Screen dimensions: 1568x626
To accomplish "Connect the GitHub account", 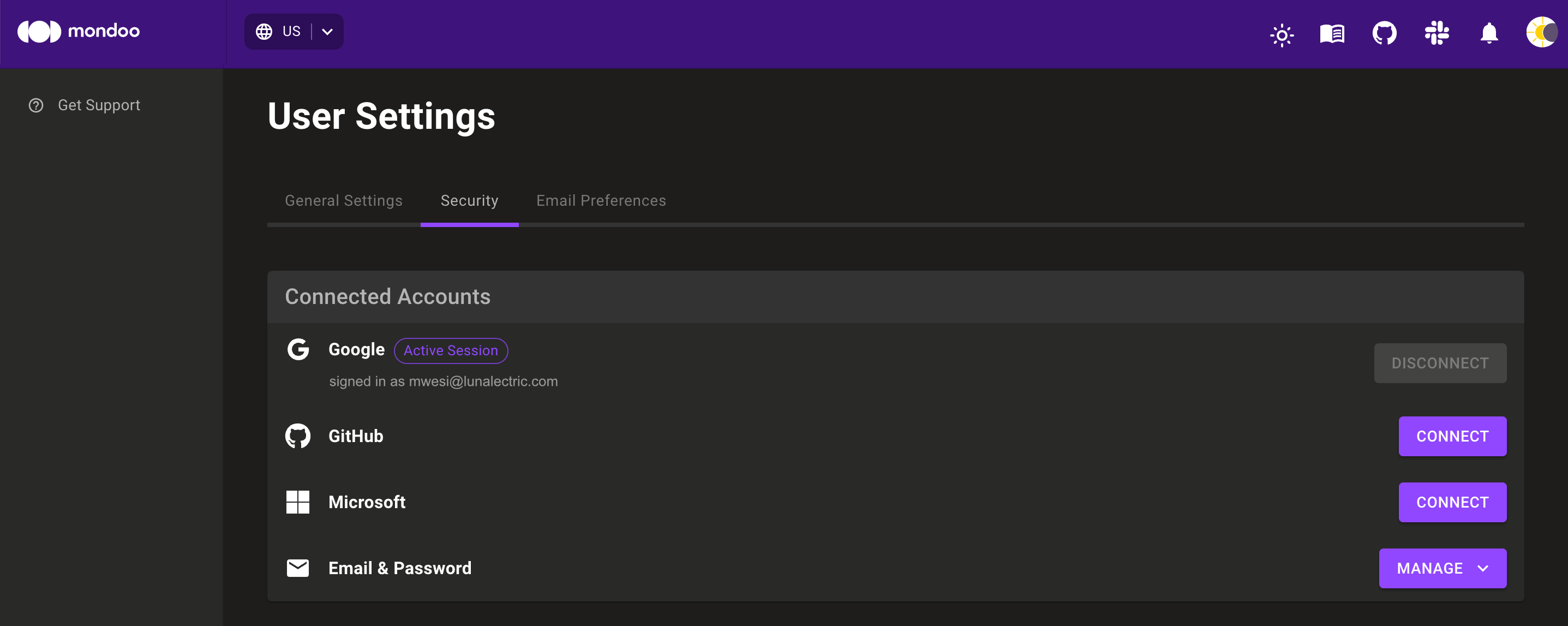I will point(1452,436).
